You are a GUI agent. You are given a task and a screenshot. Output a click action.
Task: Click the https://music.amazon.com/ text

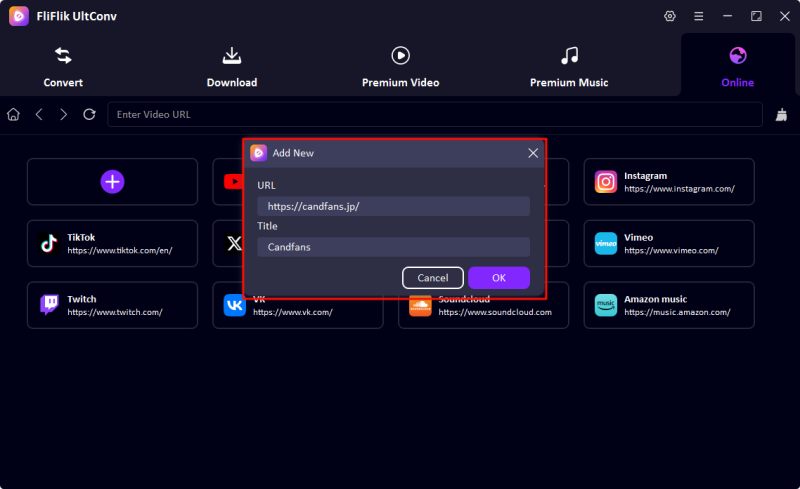click(677, 312)
